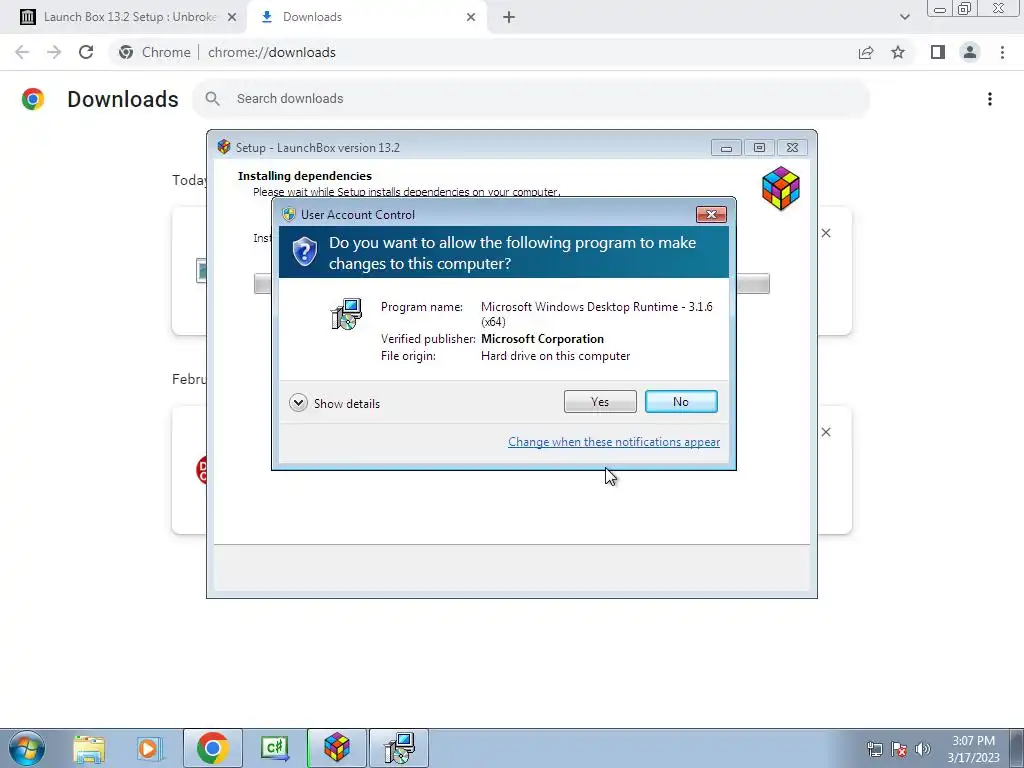Go back in Chrome

point(22,52)
